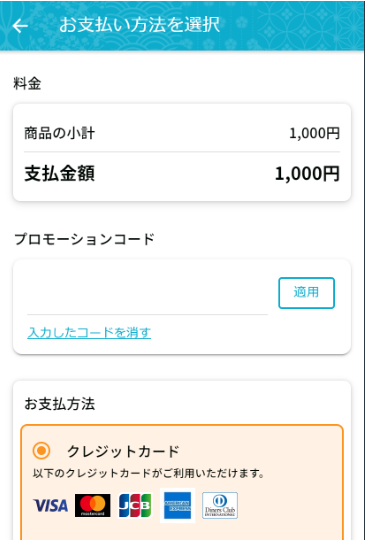Click the JCB card logo

point(135,505)
